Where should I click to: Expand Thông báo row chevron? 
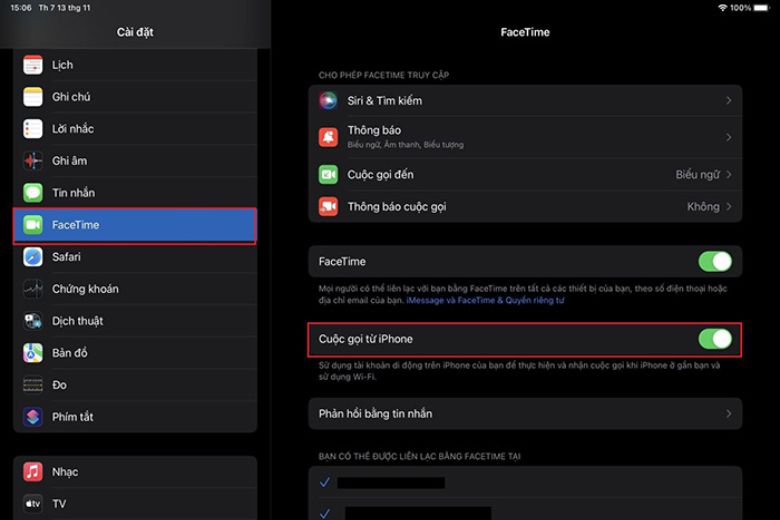[728, 137]
